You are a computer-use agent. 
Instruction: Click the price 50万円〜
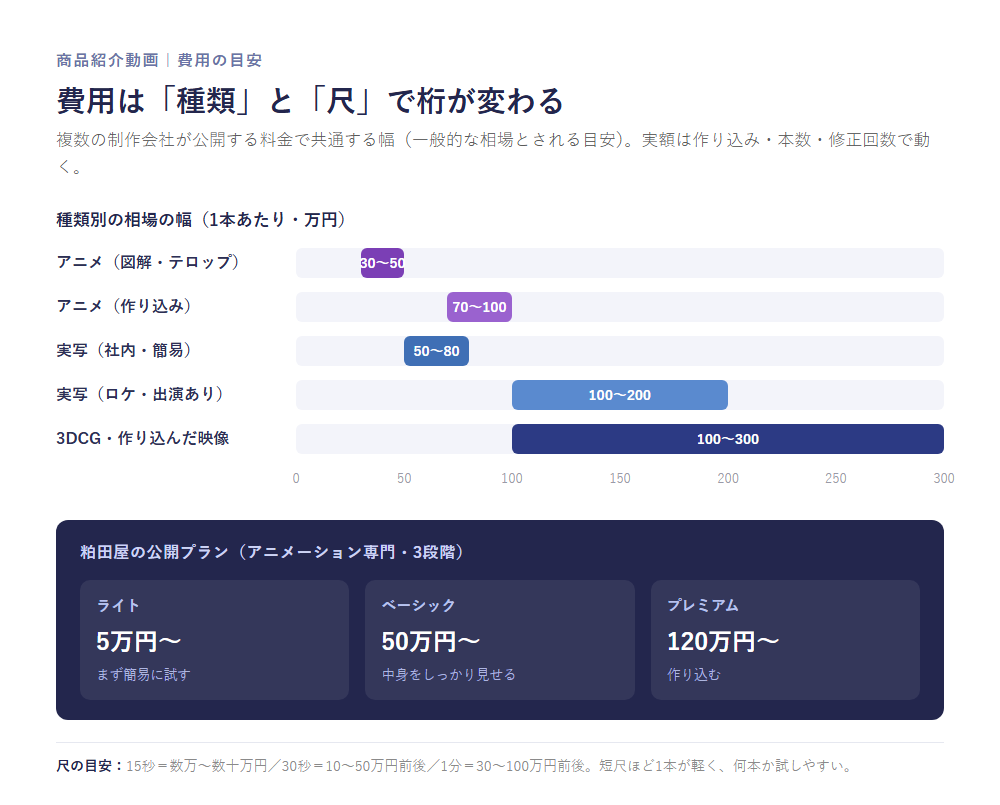(430, 642)
